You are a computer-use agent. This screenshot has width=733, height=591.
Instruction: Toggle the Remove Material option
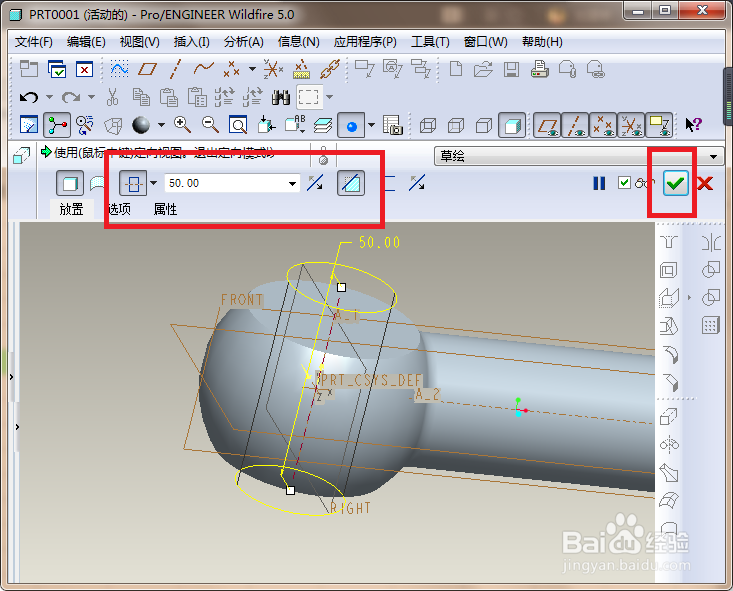coord(351,183)
